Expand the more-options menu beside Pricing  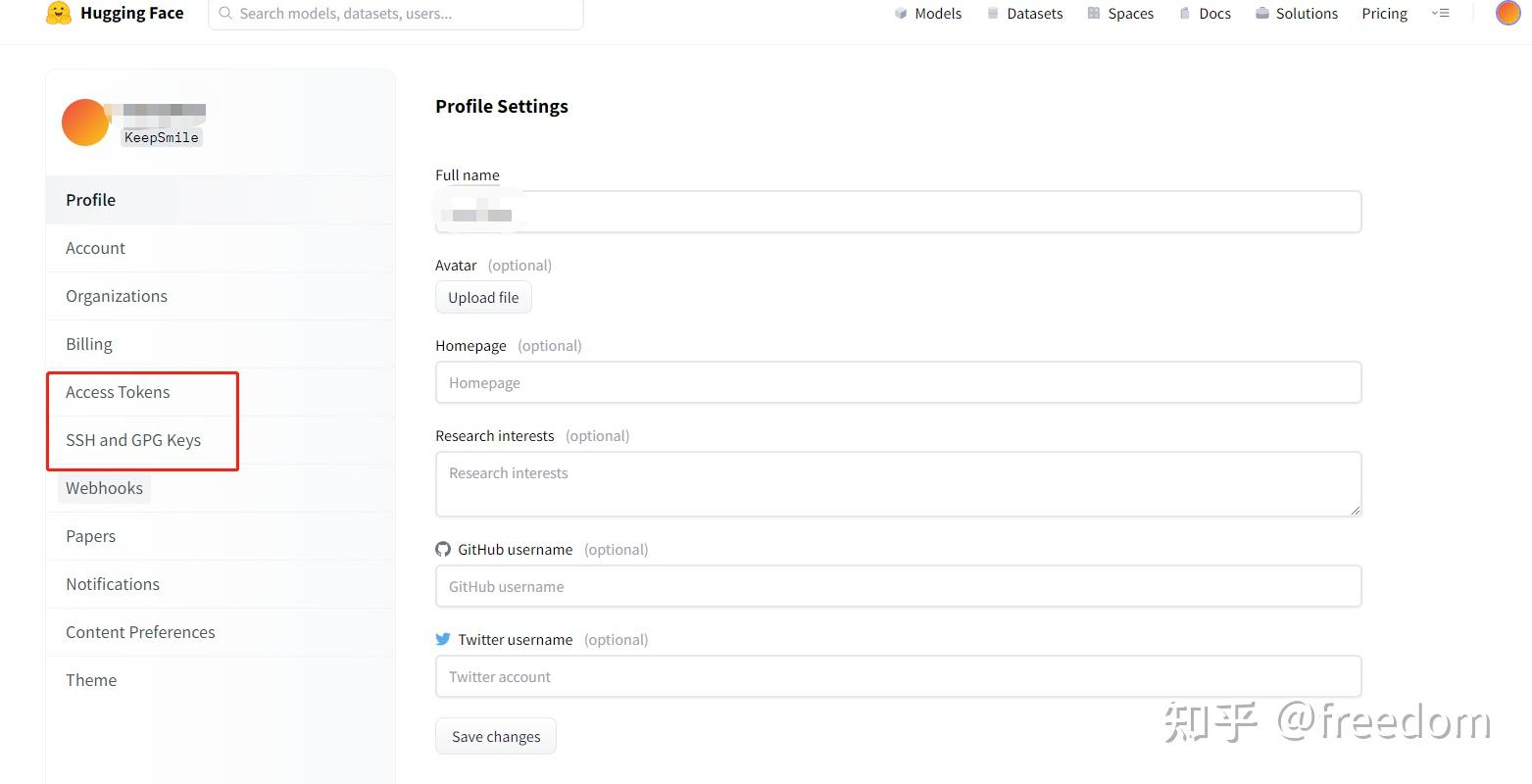(x=1440, y=14)
